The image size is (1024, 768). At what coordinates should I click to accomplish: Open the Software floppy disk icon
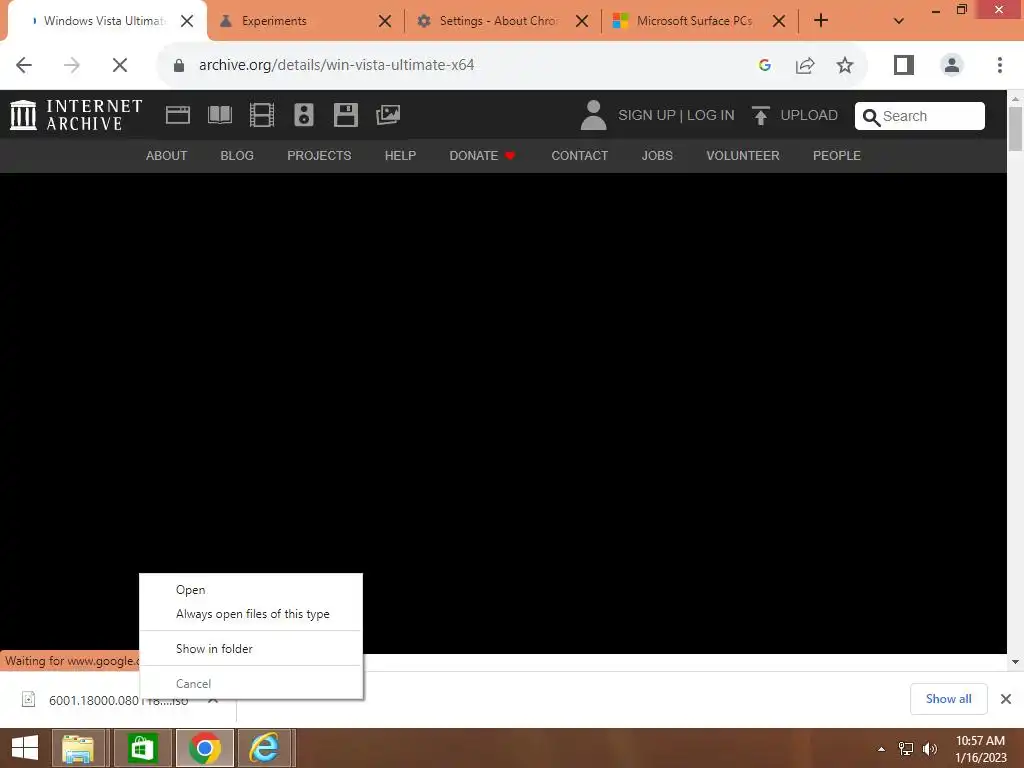tap(345, 115)
